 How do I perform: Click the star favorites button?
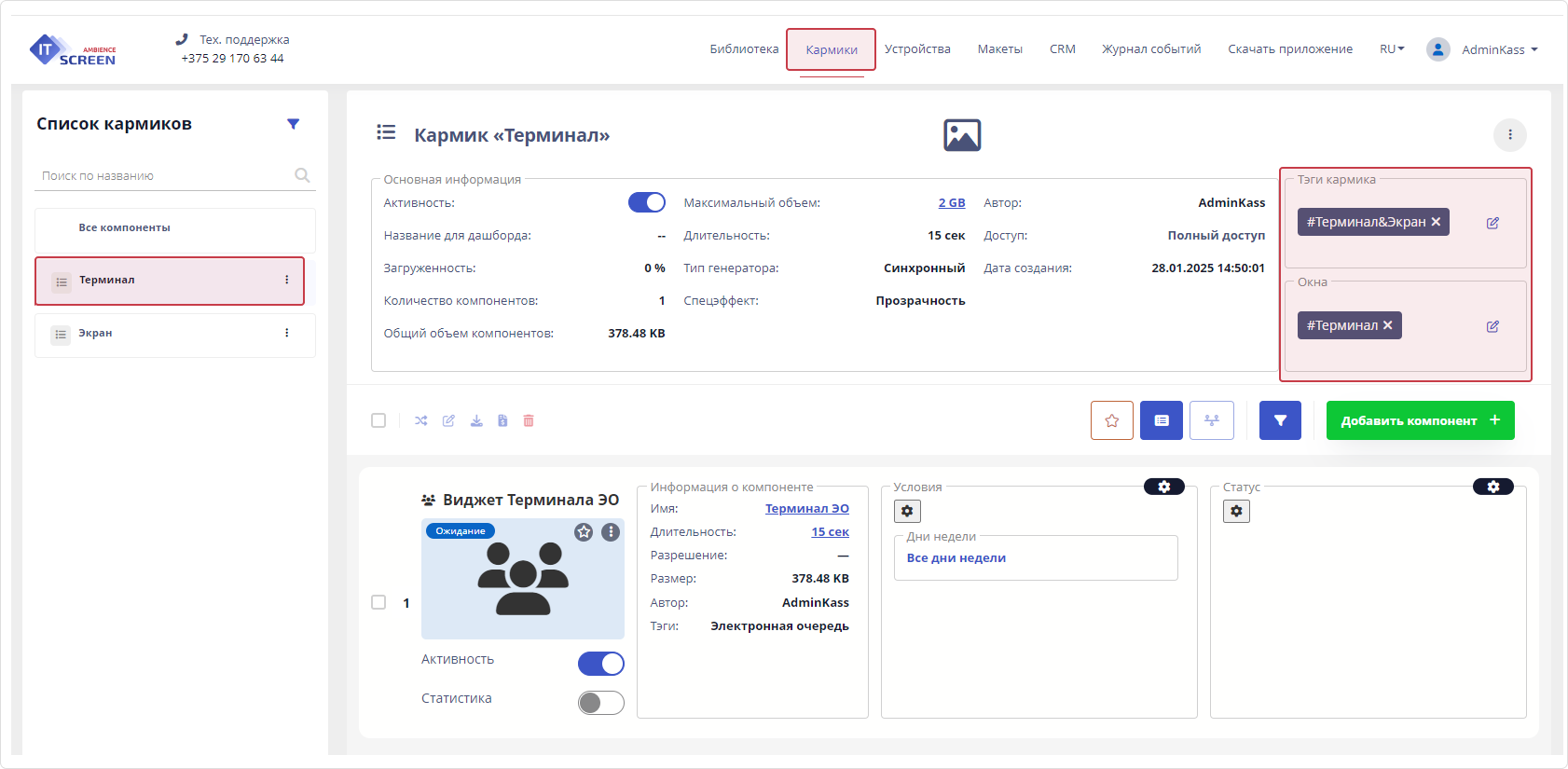click(1112, 420)
